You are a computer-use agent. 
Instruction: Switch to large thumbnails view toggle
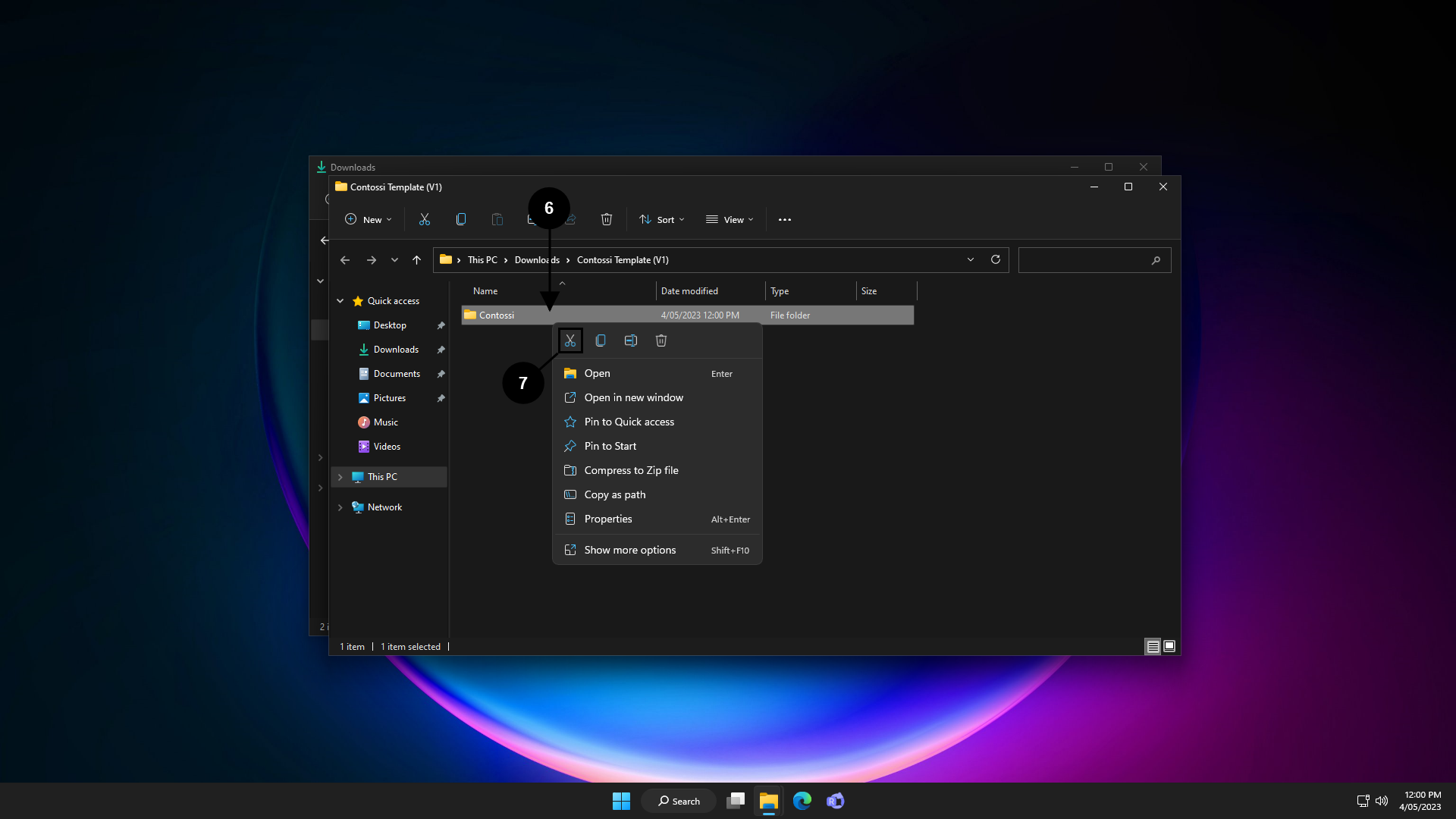1169,646
